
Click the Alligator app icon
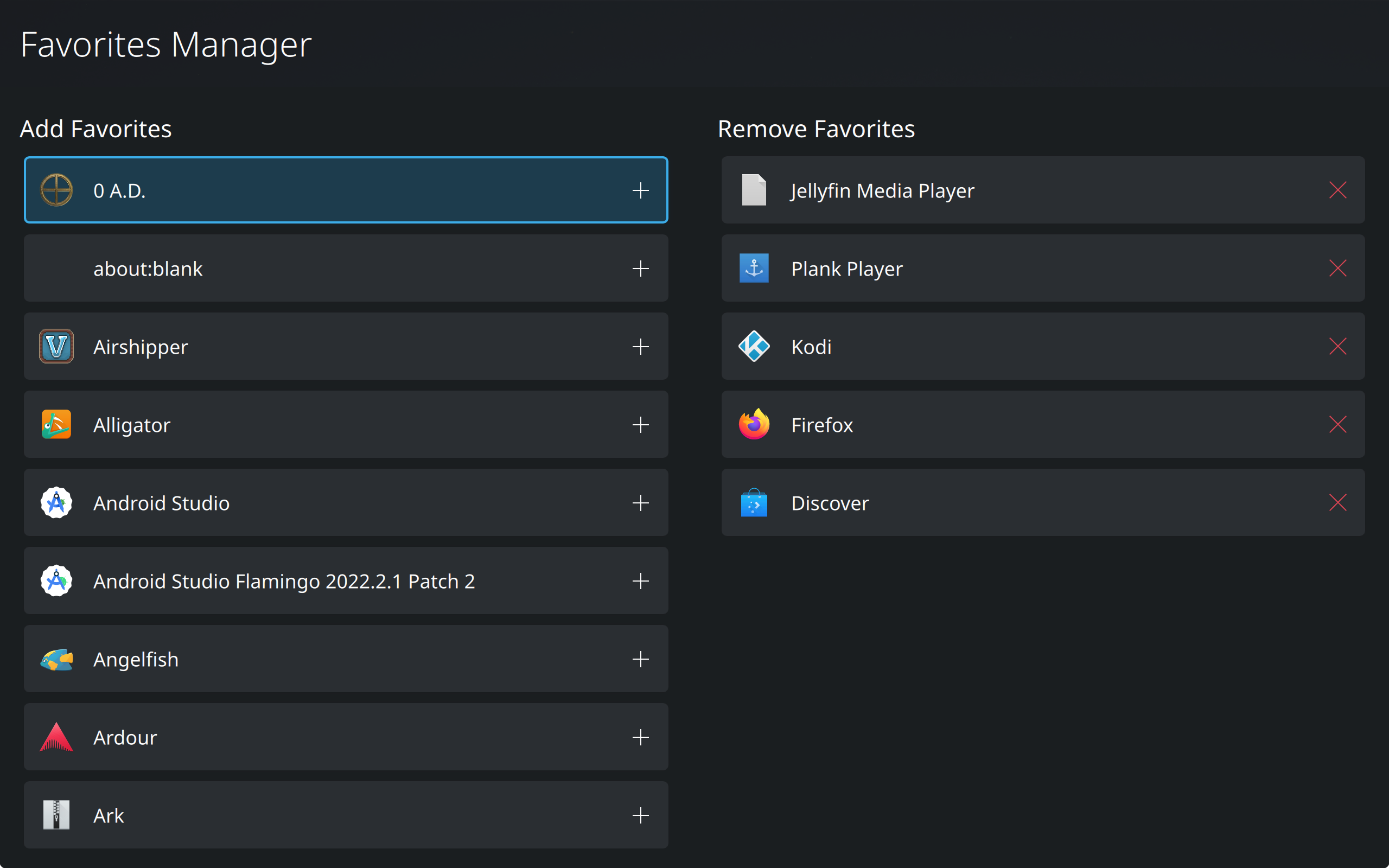56,424
